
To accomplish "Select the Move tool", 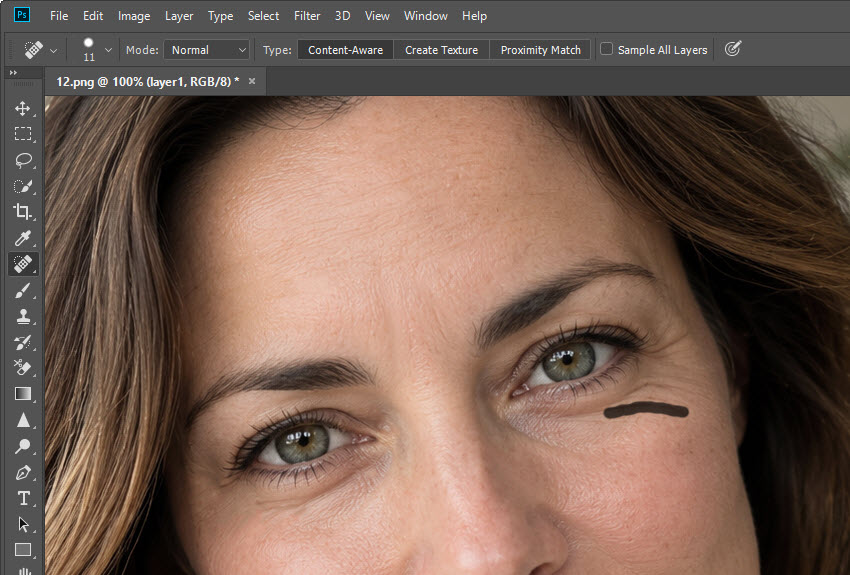I will click(x=22, y=108).
